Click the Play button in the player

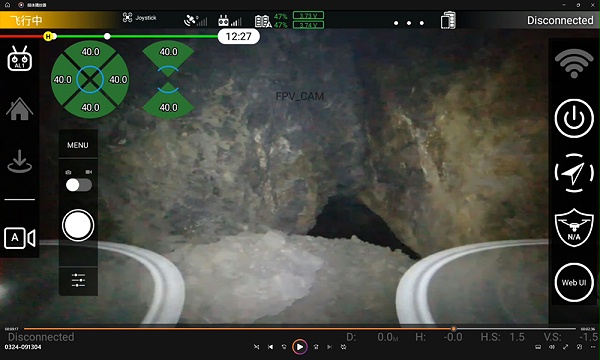300,347
